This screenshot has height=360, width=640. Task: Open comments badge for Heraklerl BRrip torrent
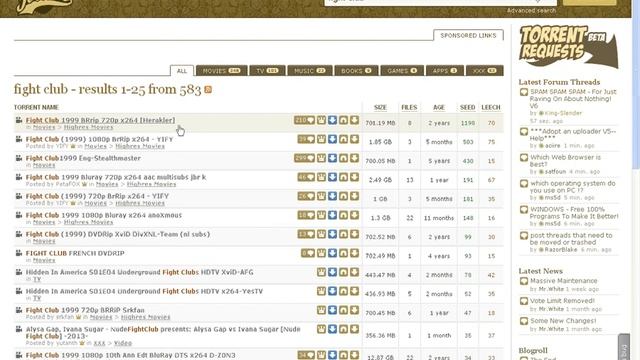click(304, 120)
